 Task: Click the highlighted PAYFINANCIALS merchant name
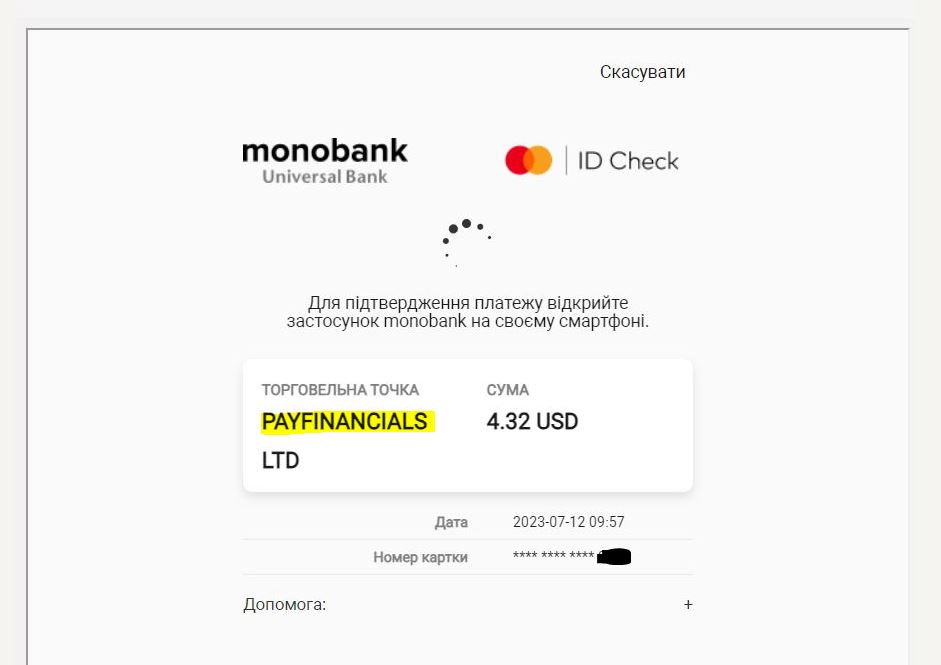[x=344, y=422]
